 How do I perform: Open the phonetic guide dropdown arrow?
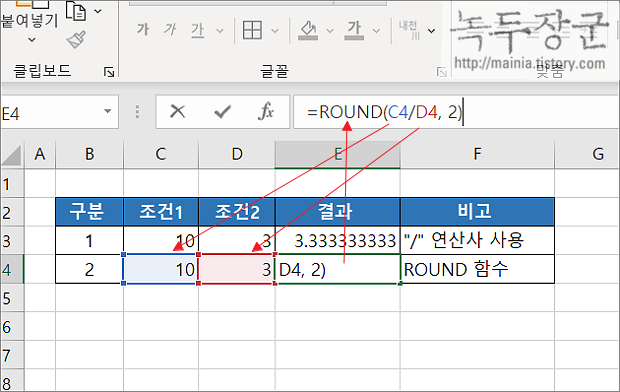pos(431,31)
